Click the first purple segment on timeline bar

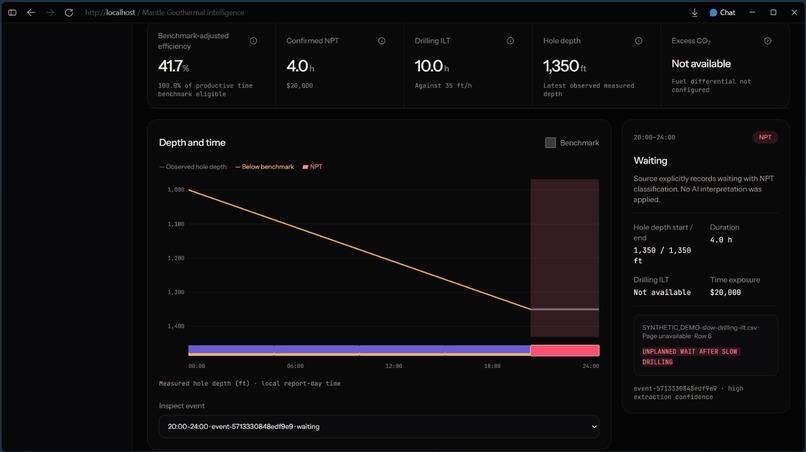pos(231,350)
